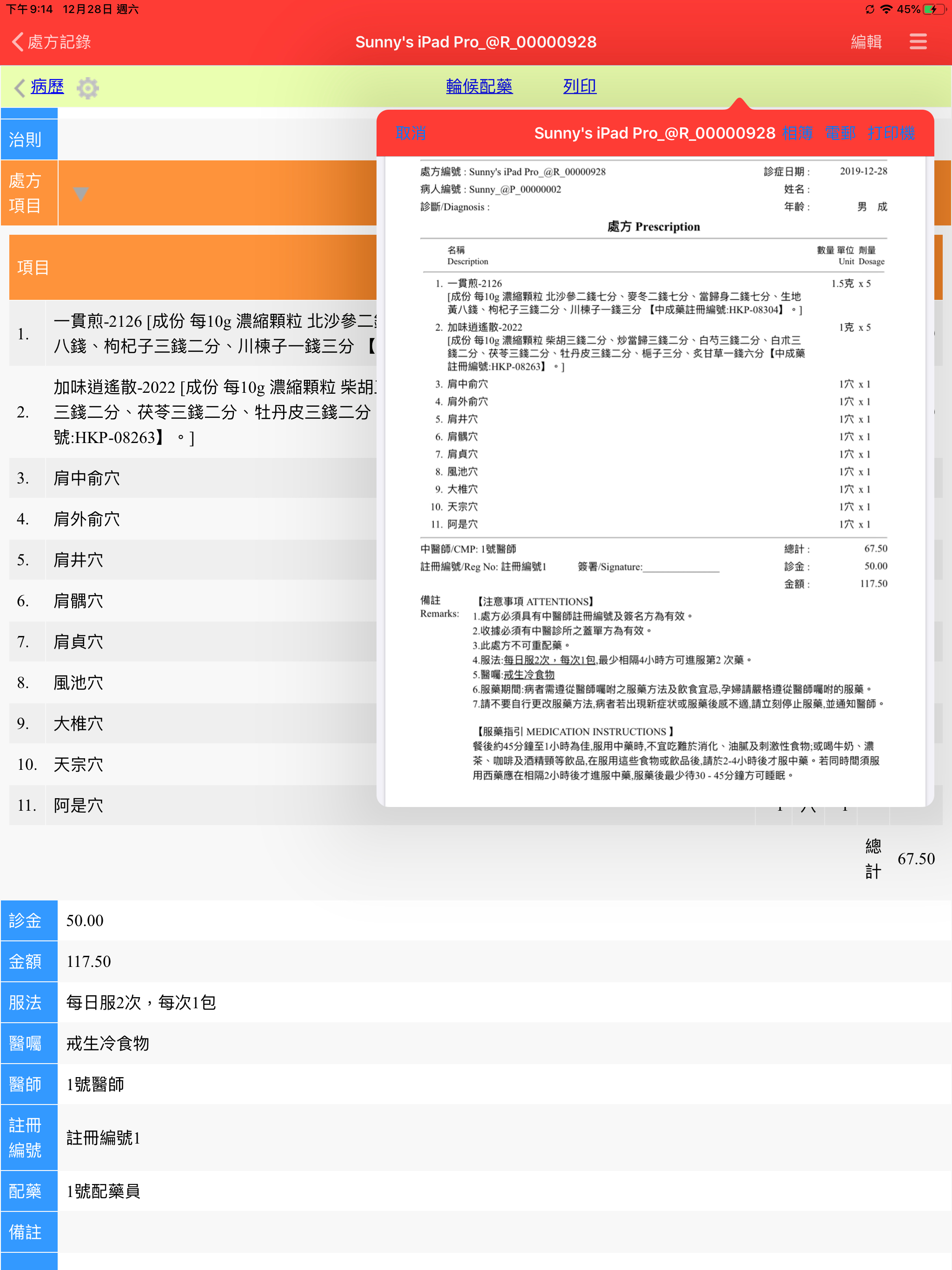Click the 醫囑 blue label
This screenshot has height=1270, width=952.
pyautogui.click(x=29, y=1043)
